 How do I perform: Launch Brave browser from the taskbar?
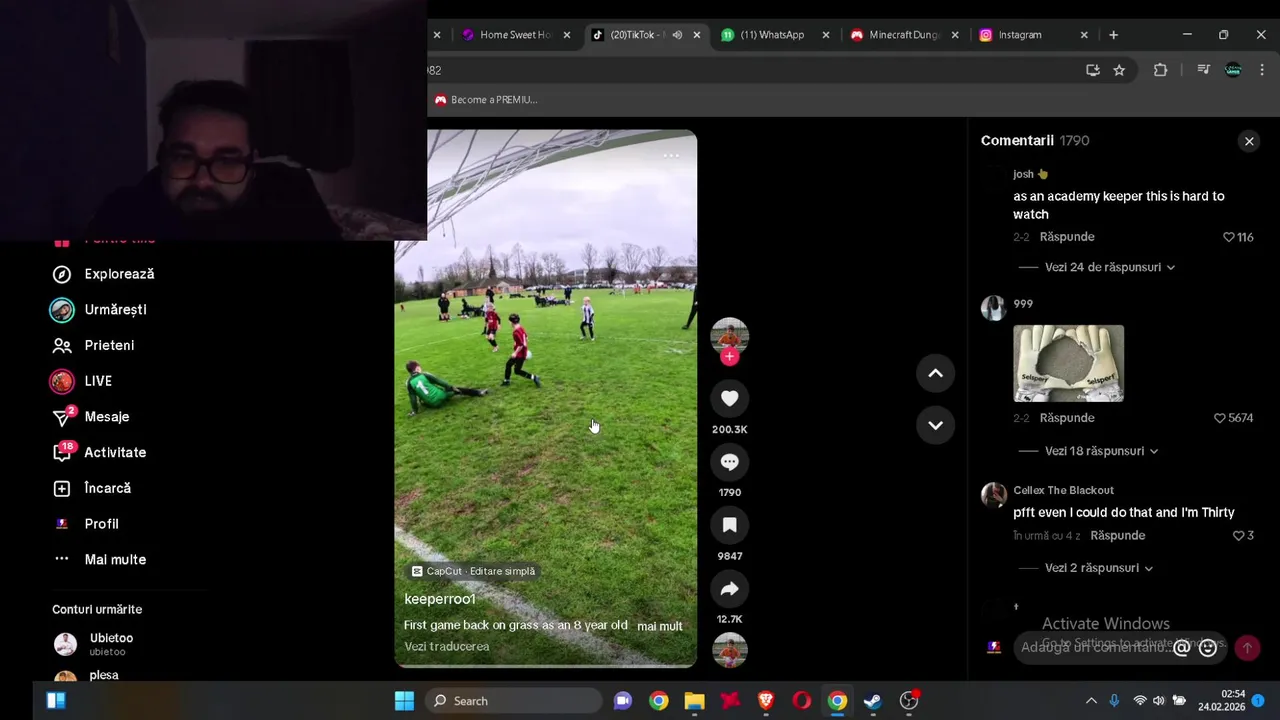[x=766, y=701]
